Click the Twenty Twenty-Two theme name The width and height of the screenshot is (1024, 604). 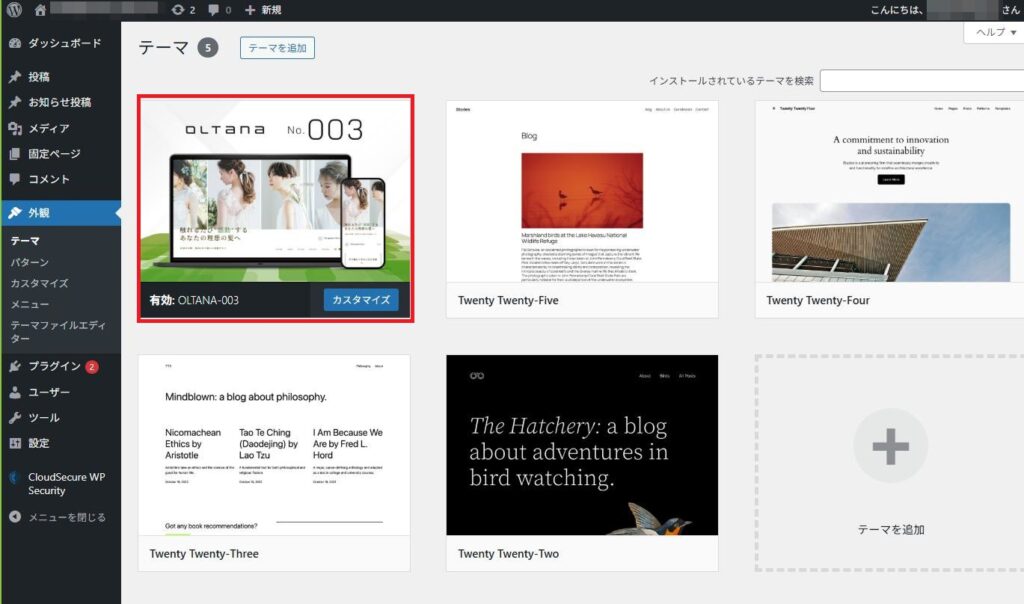click(x=508, y=554)
